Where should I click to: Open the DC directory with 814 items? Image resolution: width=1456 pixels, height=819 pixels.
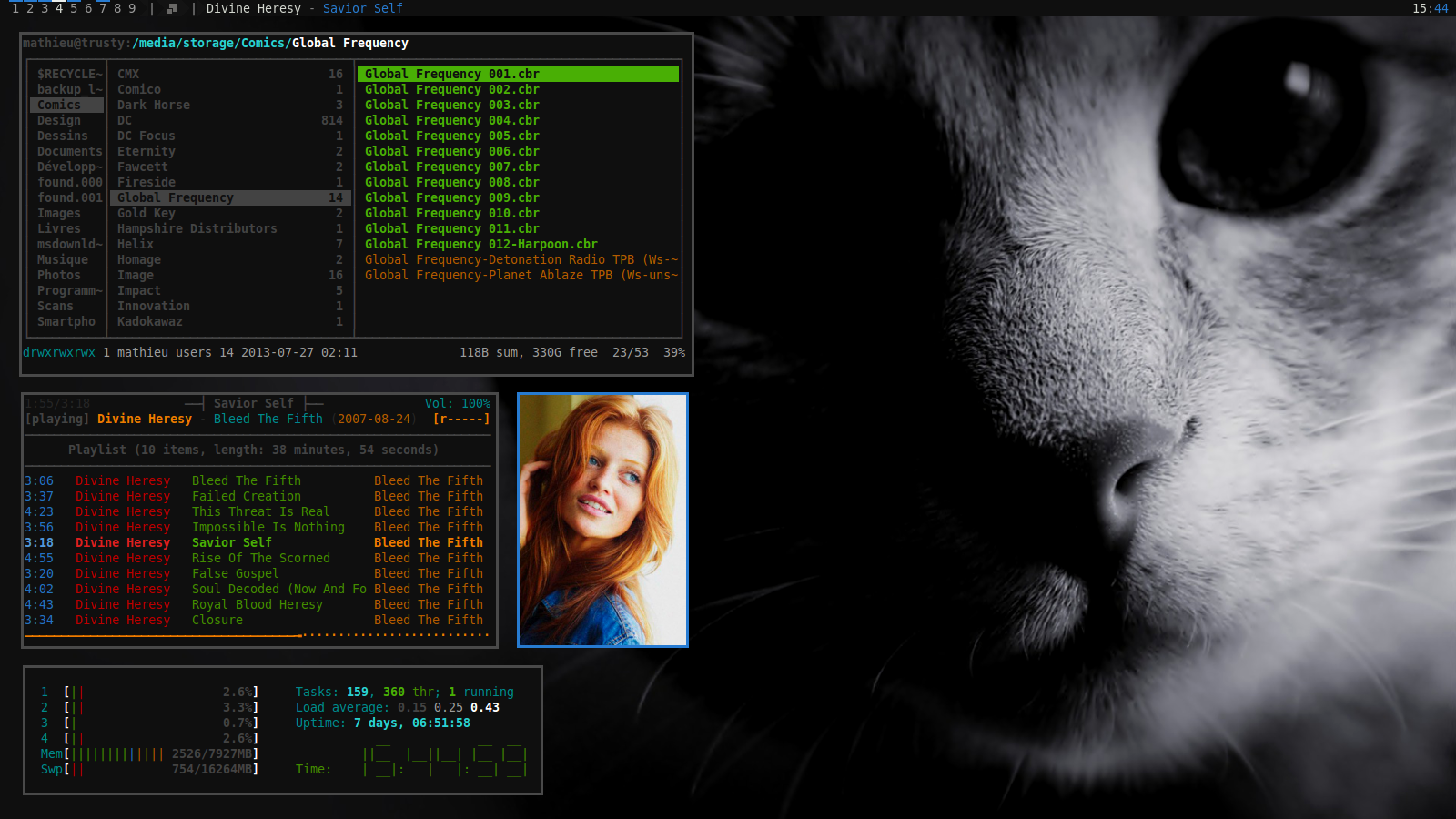pyautogui.click(x=229, y=120)
